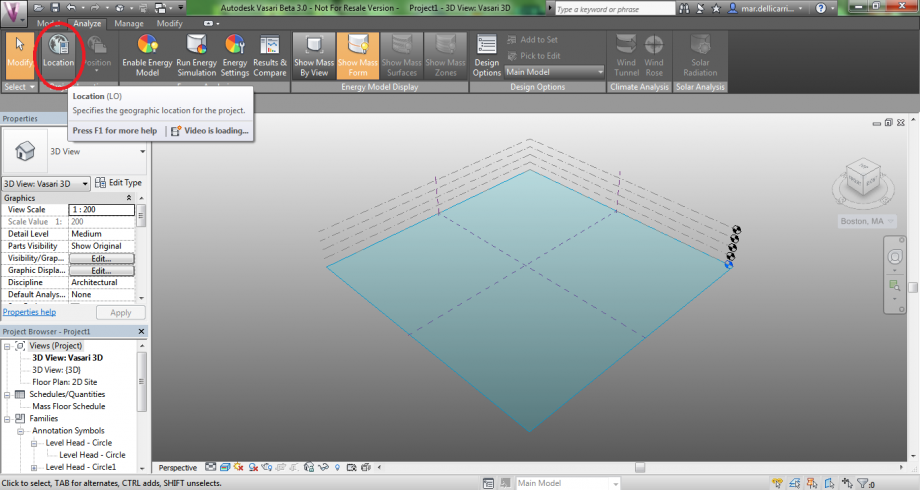
Task: Click Run Energy Simulation
Action: click(x=197, y=56)
